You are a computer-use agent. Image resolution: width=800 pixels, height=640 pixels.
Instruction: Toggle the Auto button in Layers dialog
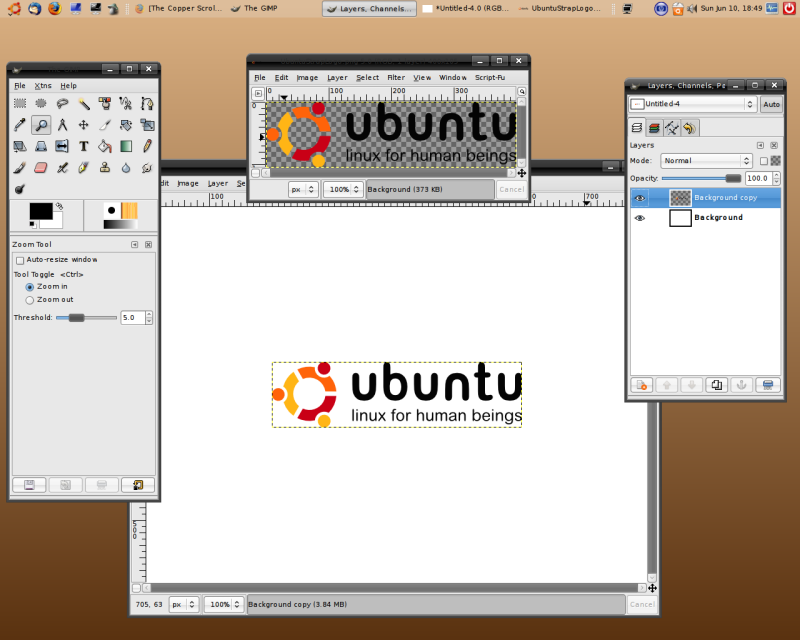pyautogui.click(x=771, y=104)
